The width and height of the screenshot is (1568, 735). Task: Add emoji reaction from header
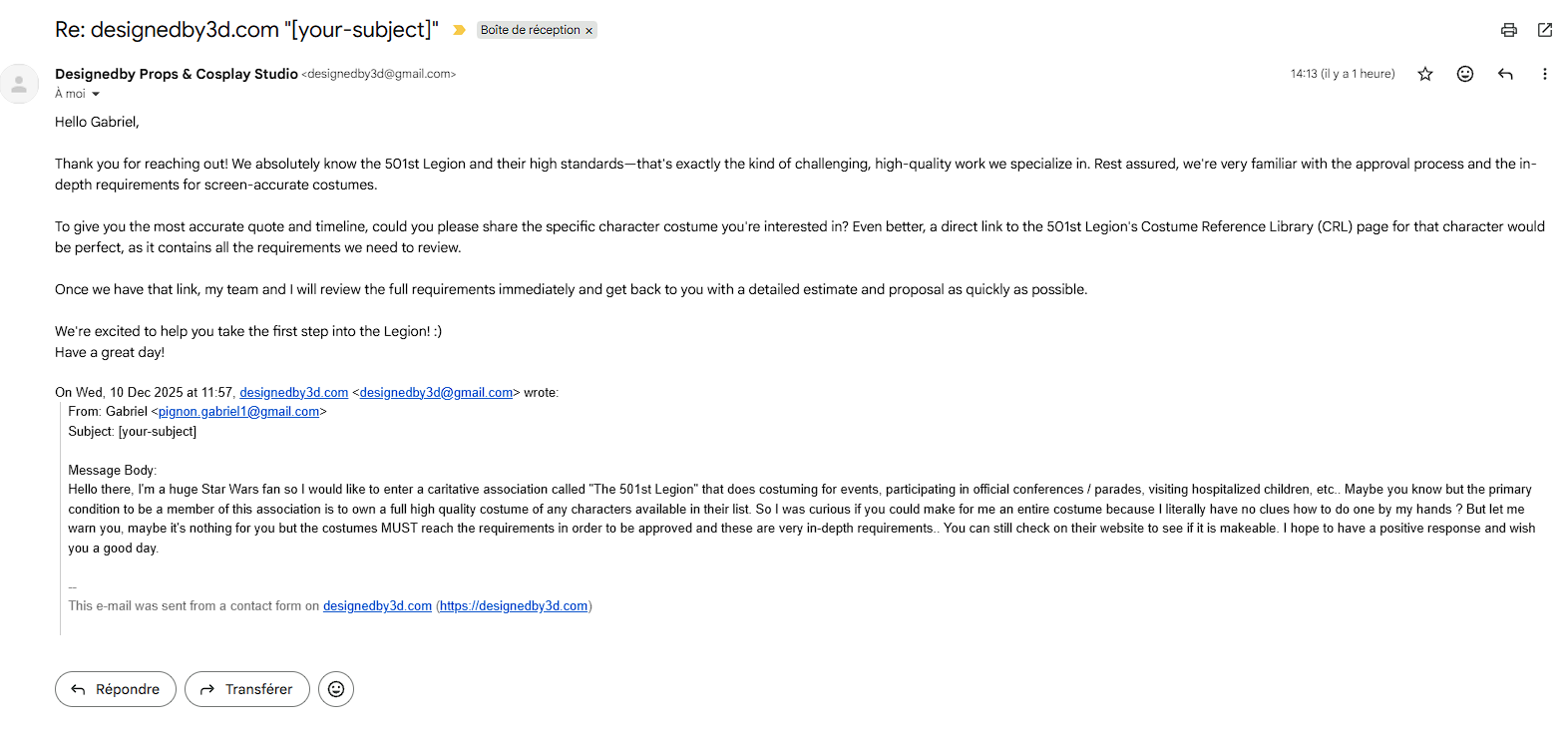click(x=1464, y=74)
